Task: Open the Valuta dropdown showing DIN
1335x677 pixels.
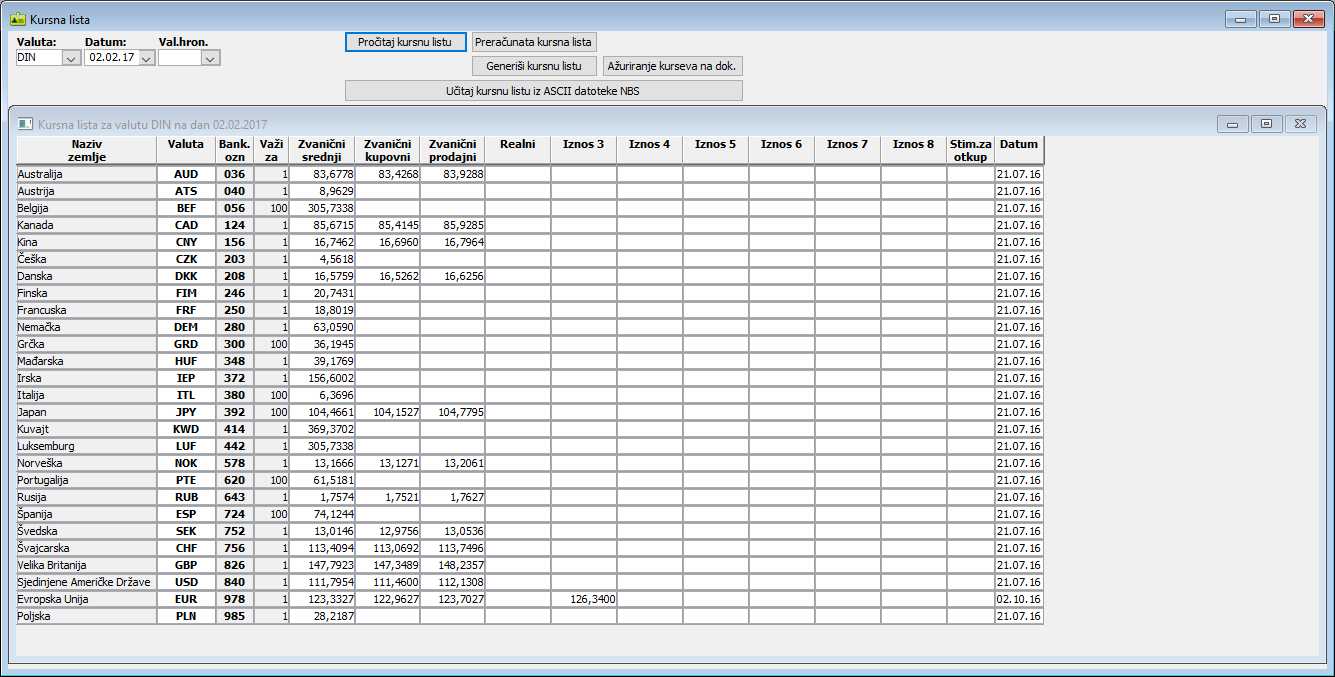Action: point(71,59)
